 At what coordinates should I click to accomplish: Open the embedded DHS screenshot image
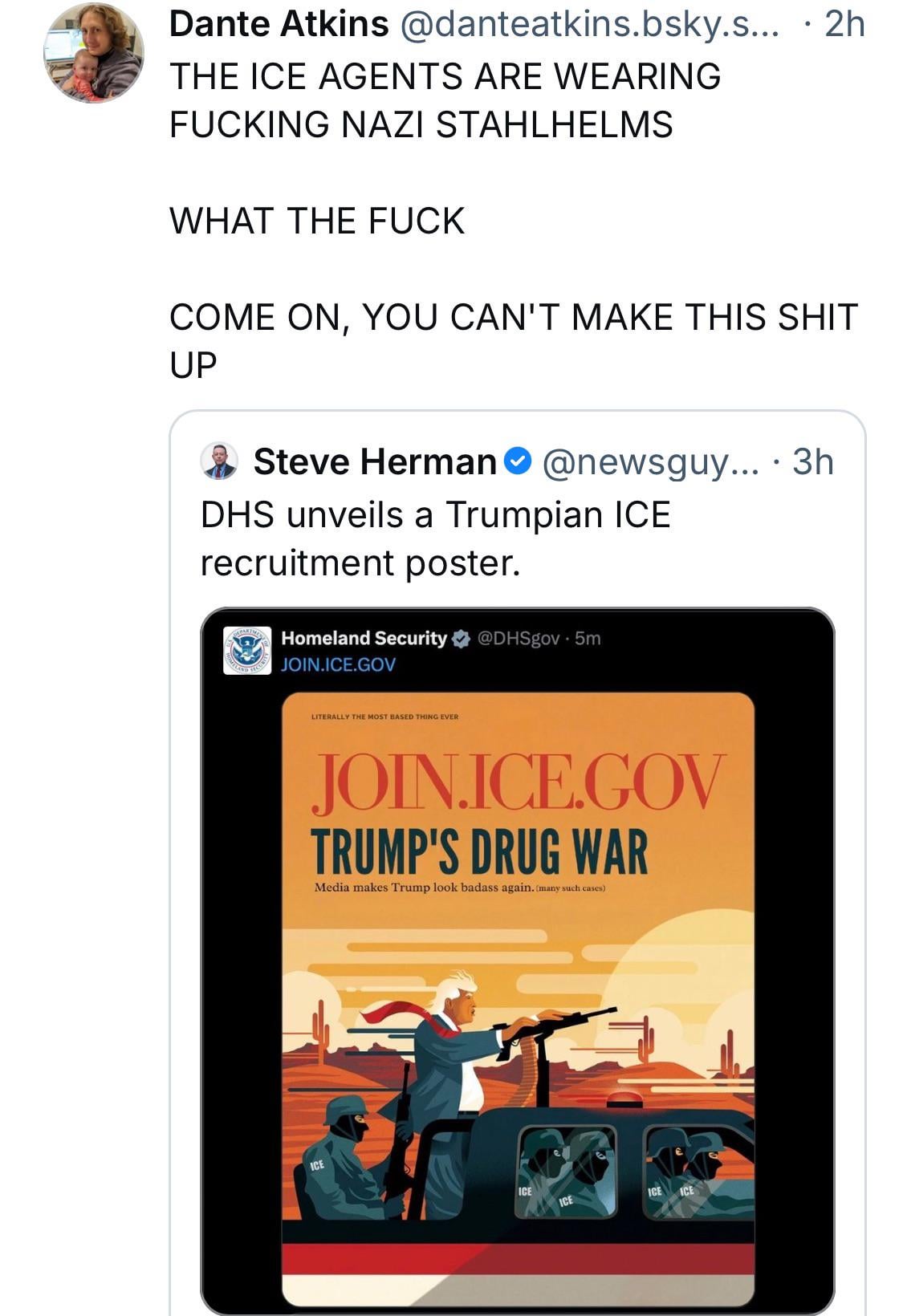(517, 961)
